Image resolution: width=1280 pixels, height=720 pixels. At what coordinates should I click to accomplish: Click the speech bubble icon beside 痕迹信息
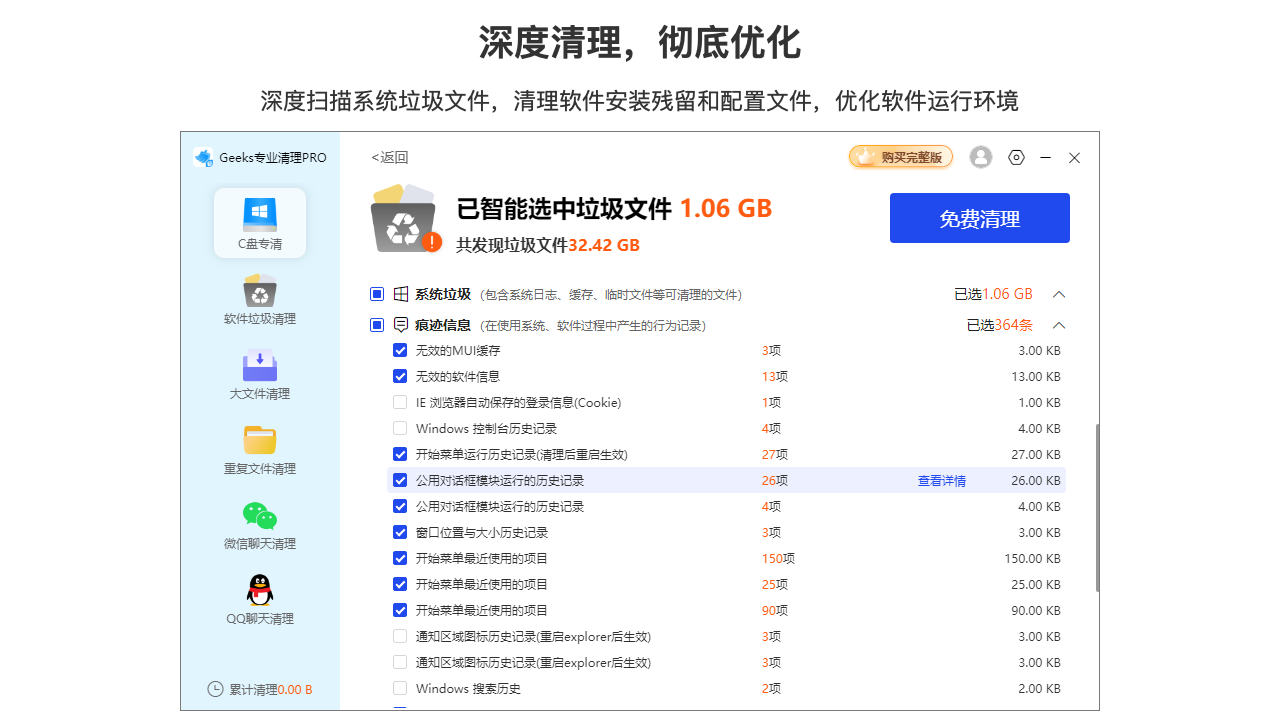(x=399, y=324)
